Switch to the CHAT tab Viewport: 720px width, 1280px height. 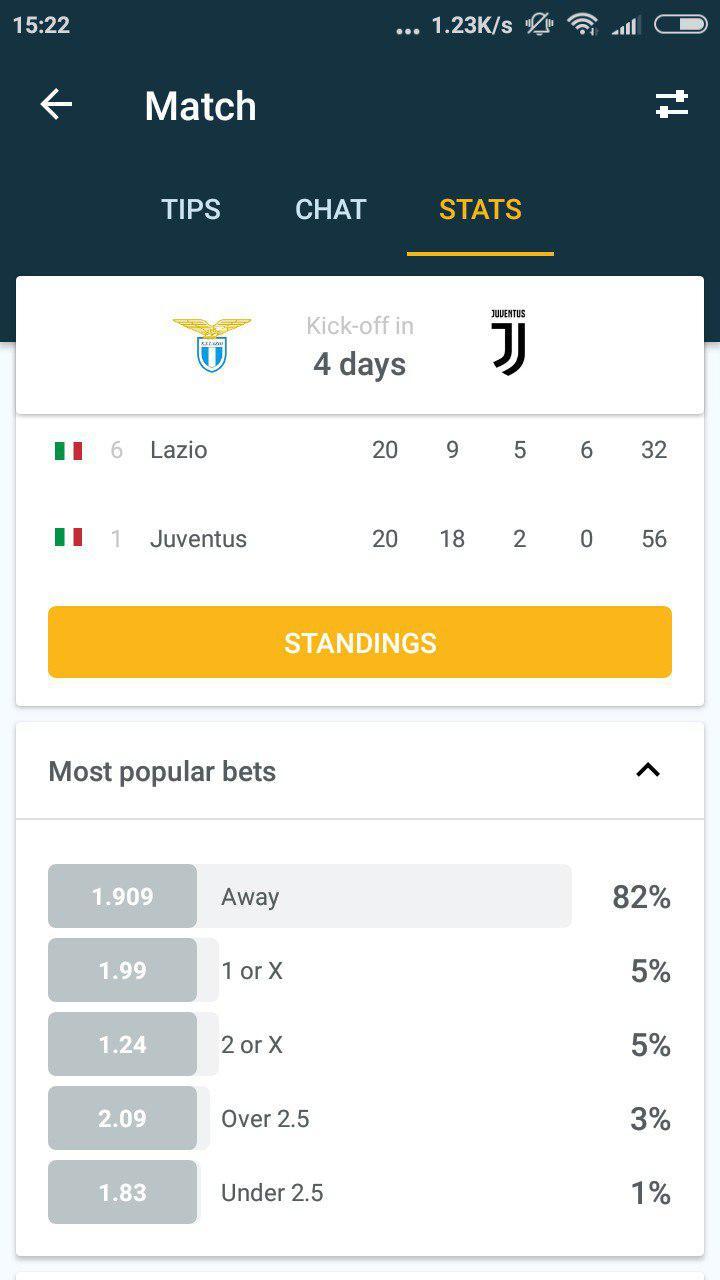(331, 209)
